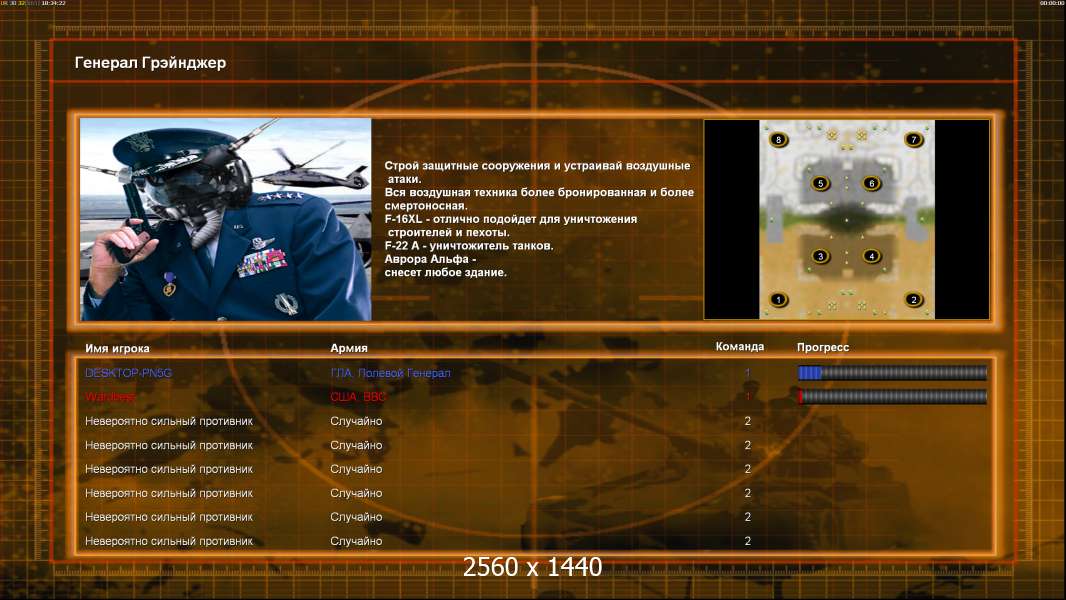This screenshot has width=1066, height=600.
Task: Click the 'F-16XL - отлично подойдет' line
Action: [x=511, y=219]
